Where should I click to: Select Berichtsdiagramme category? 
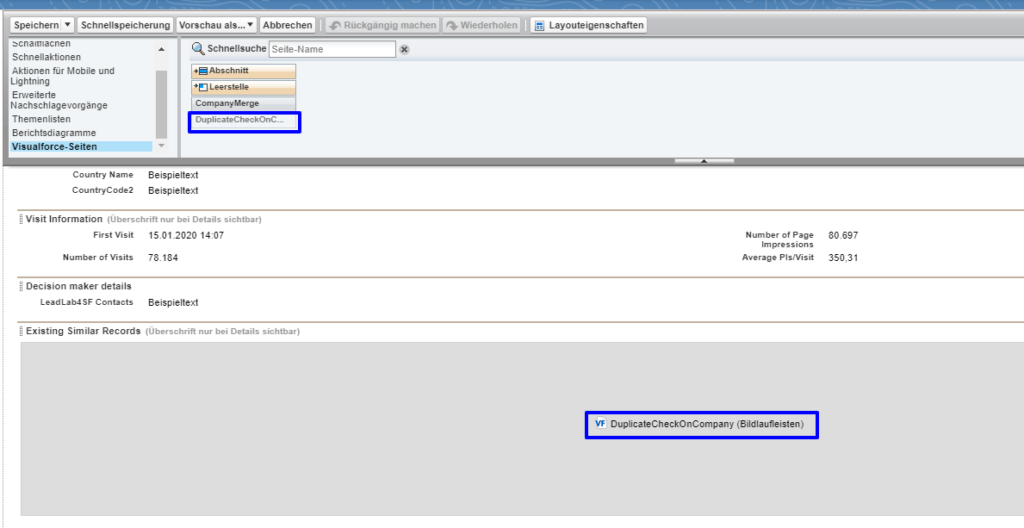pos(54,133)
